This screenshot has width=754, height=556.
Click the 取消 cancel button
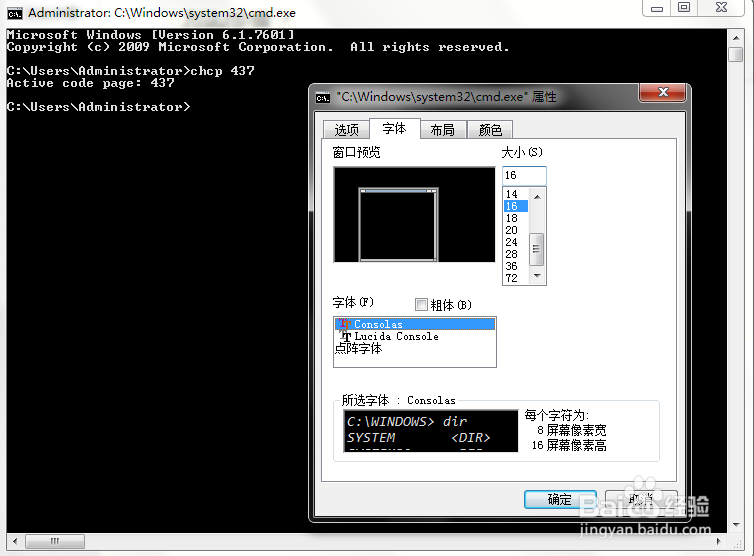[641, 499]
